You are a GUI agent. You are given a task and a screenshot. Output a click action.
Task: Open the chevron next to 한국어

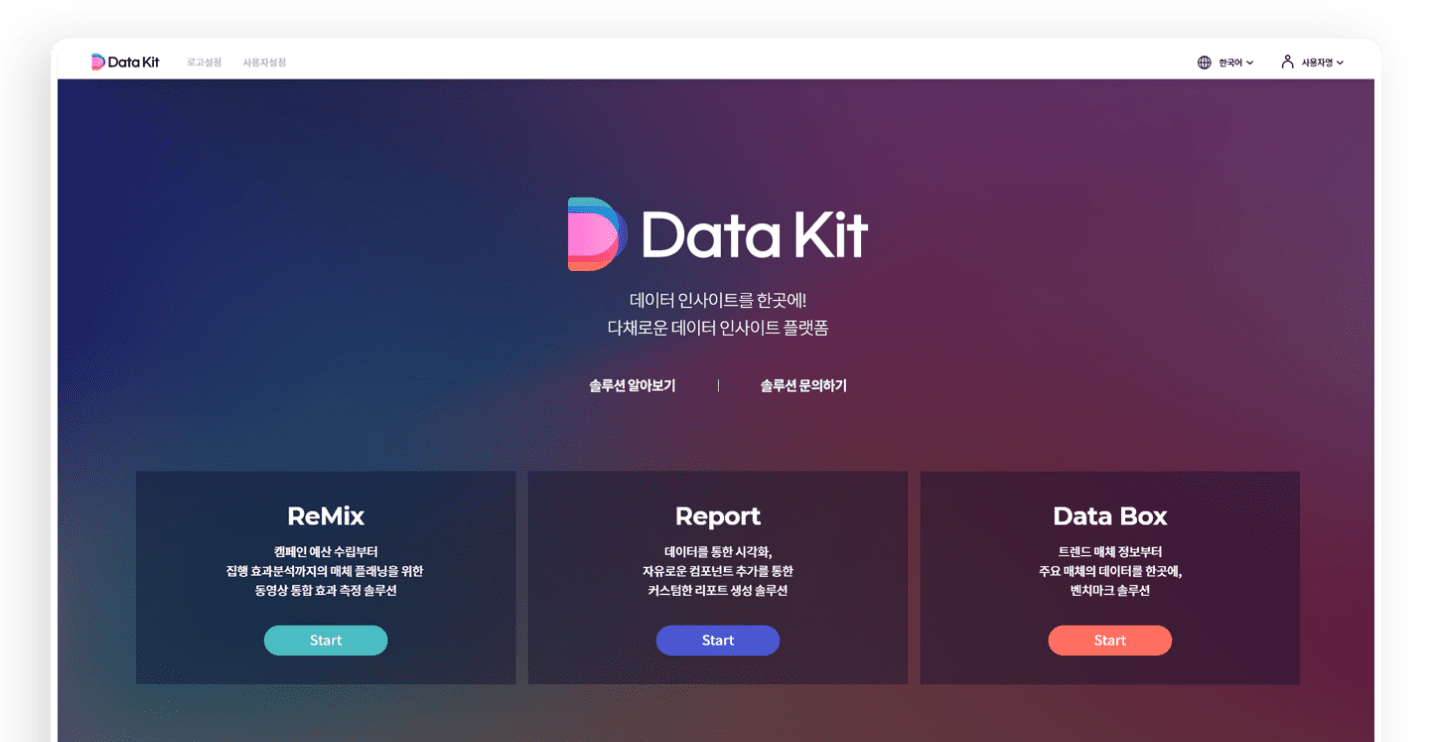1251,61
